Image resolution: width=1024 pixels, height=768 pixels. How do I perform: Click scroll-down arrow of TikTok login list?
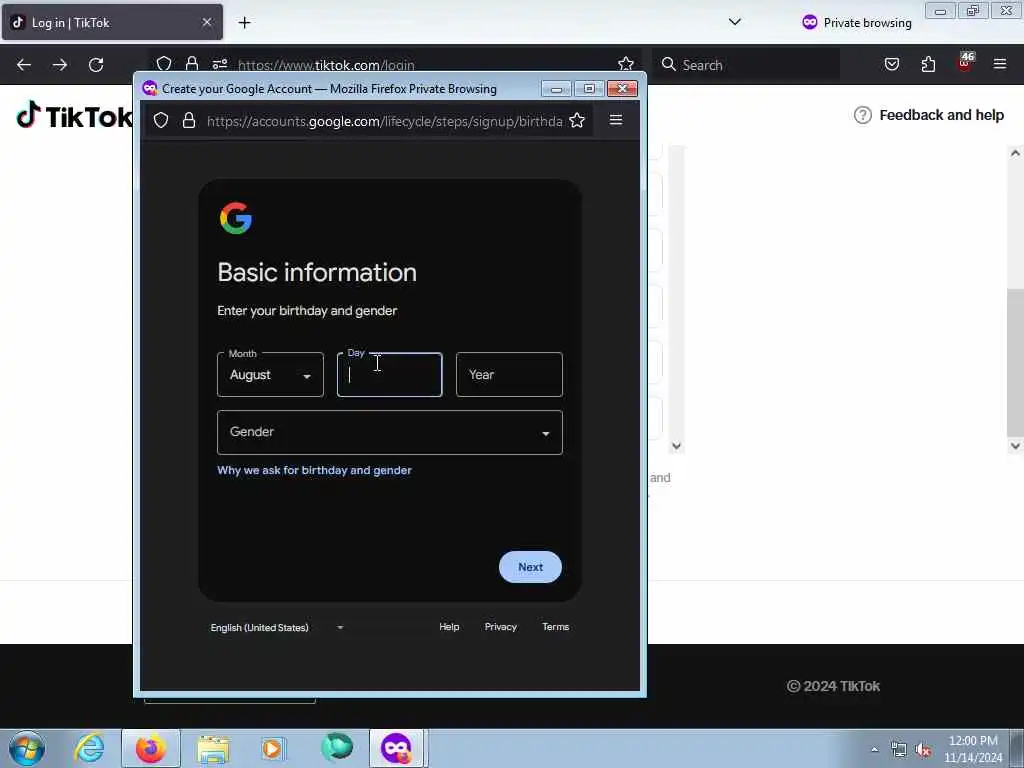[677, 446]
